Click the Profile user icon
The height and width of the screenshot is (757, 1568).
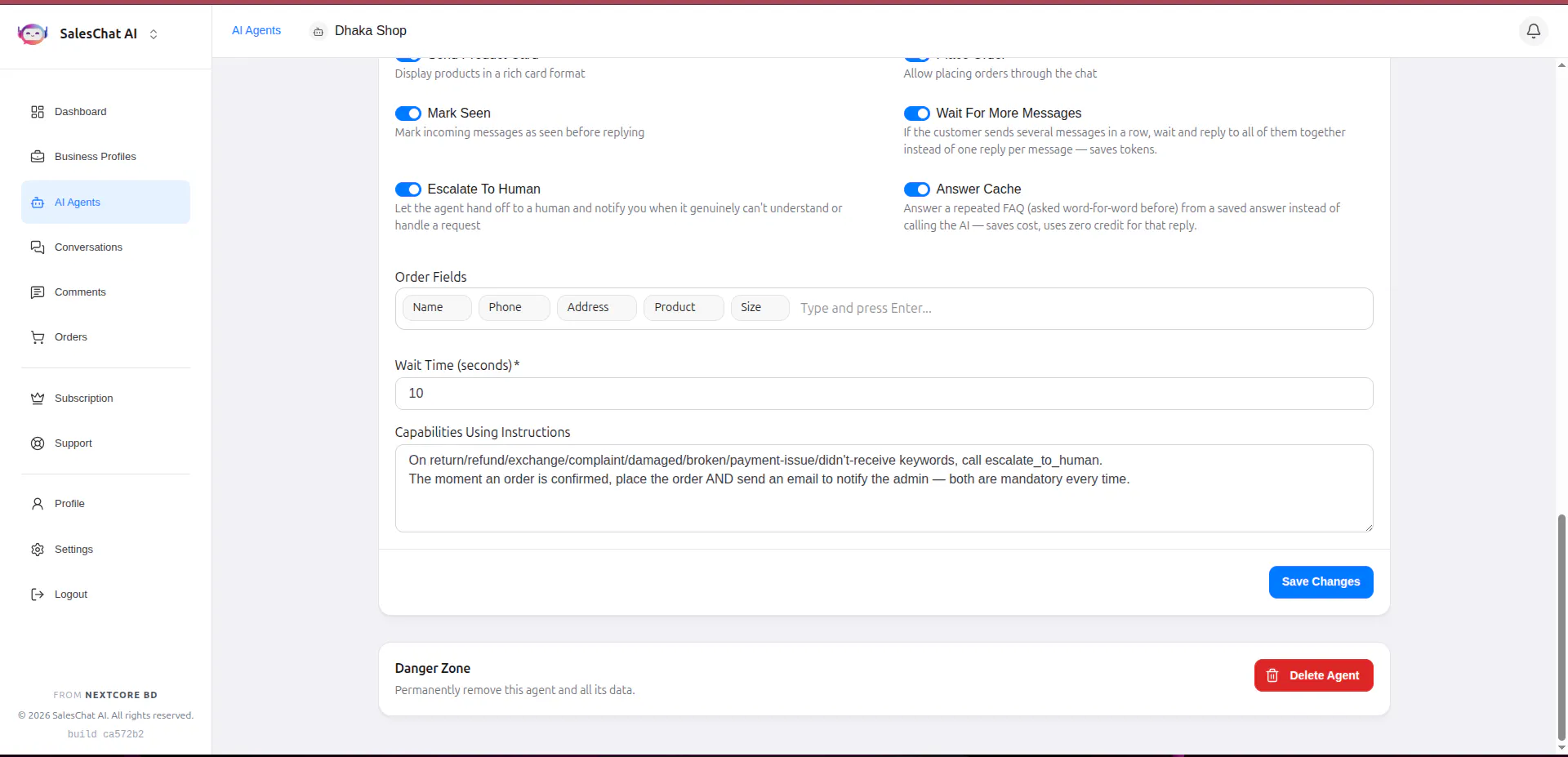tap(38, 504)
